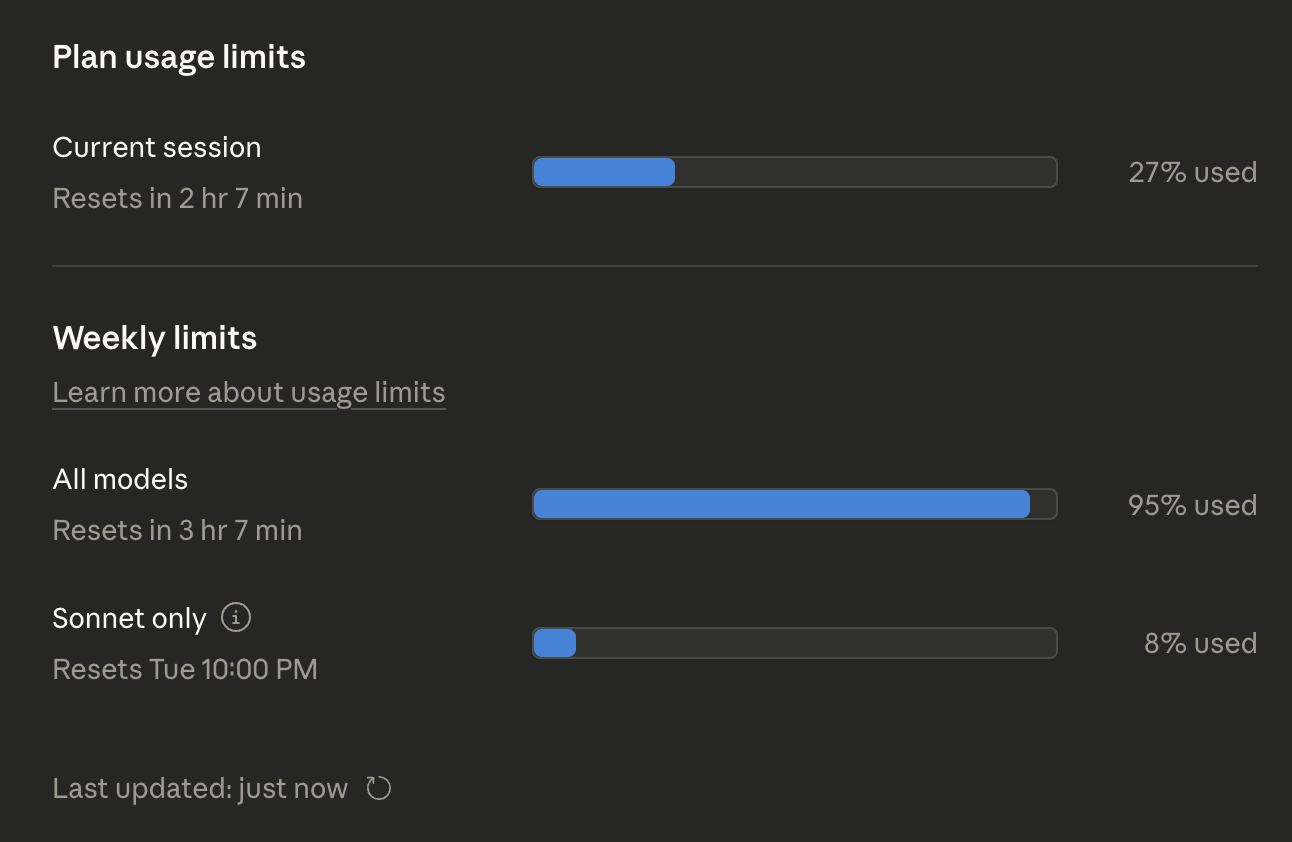1292x842 pixels.
Task: Click the refresh icon beside Last updated
Action: 378,789
